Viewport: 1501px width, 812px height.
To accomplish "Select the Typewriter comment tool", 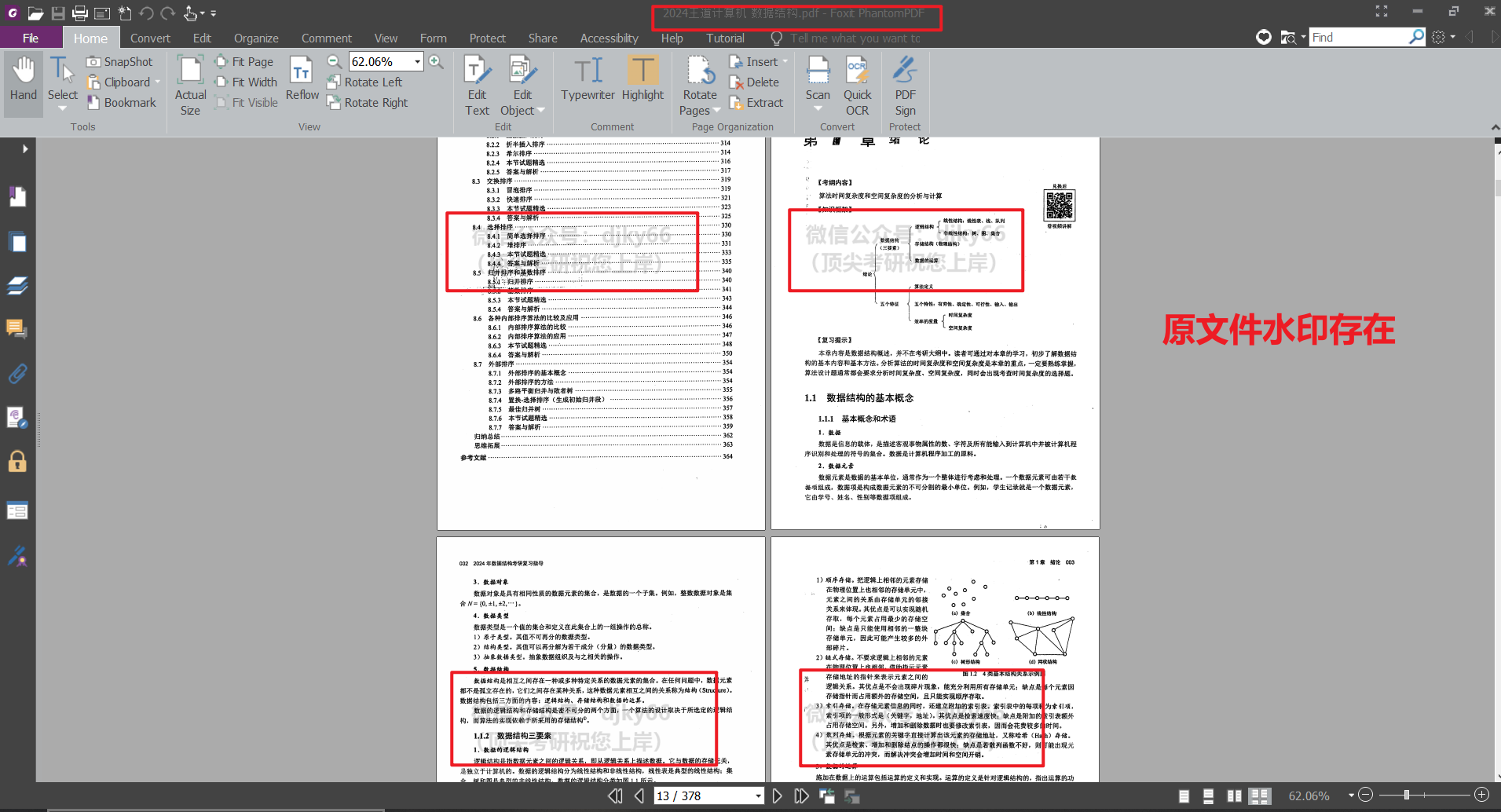I will tap(588, 79).
